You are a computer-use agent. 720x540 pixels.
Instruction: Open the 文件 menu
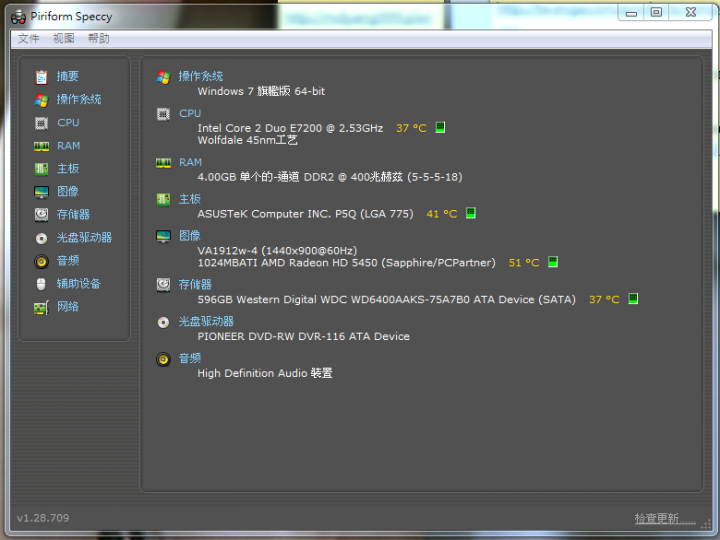click(x=28, y=39)
